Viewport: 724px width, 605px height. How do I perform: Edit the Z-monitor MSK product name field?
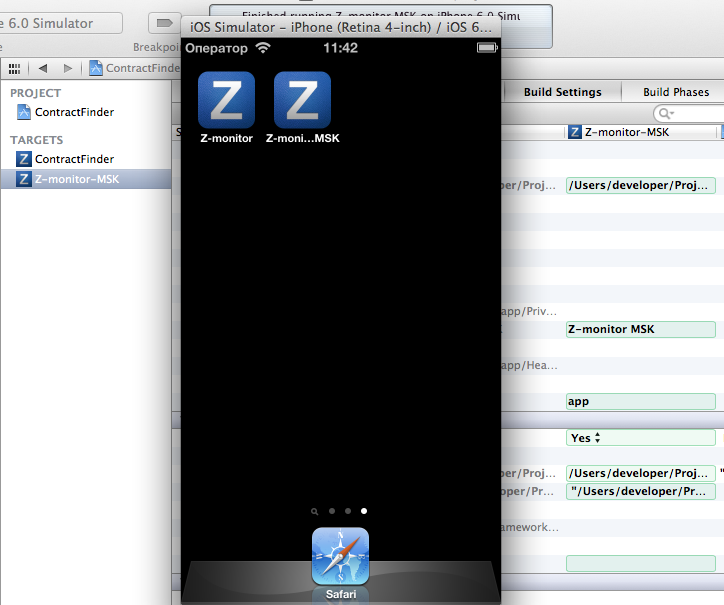click(640, 329)
